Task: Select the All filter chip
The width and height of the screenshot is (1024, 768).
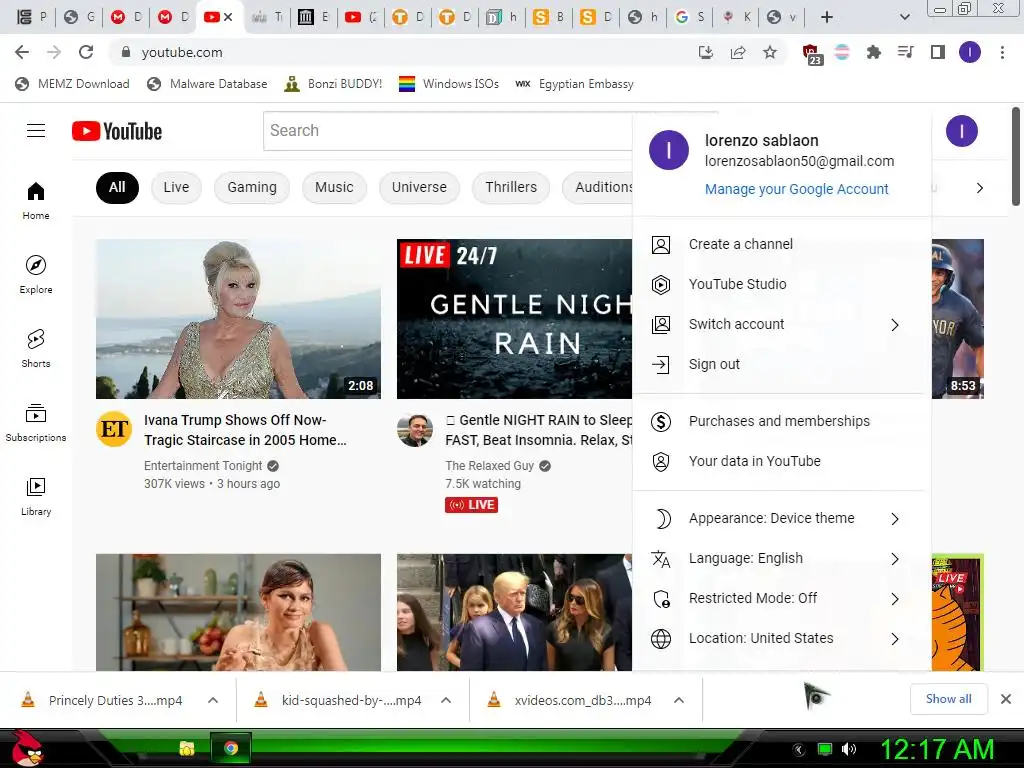Action: click(x=117, y=188)
